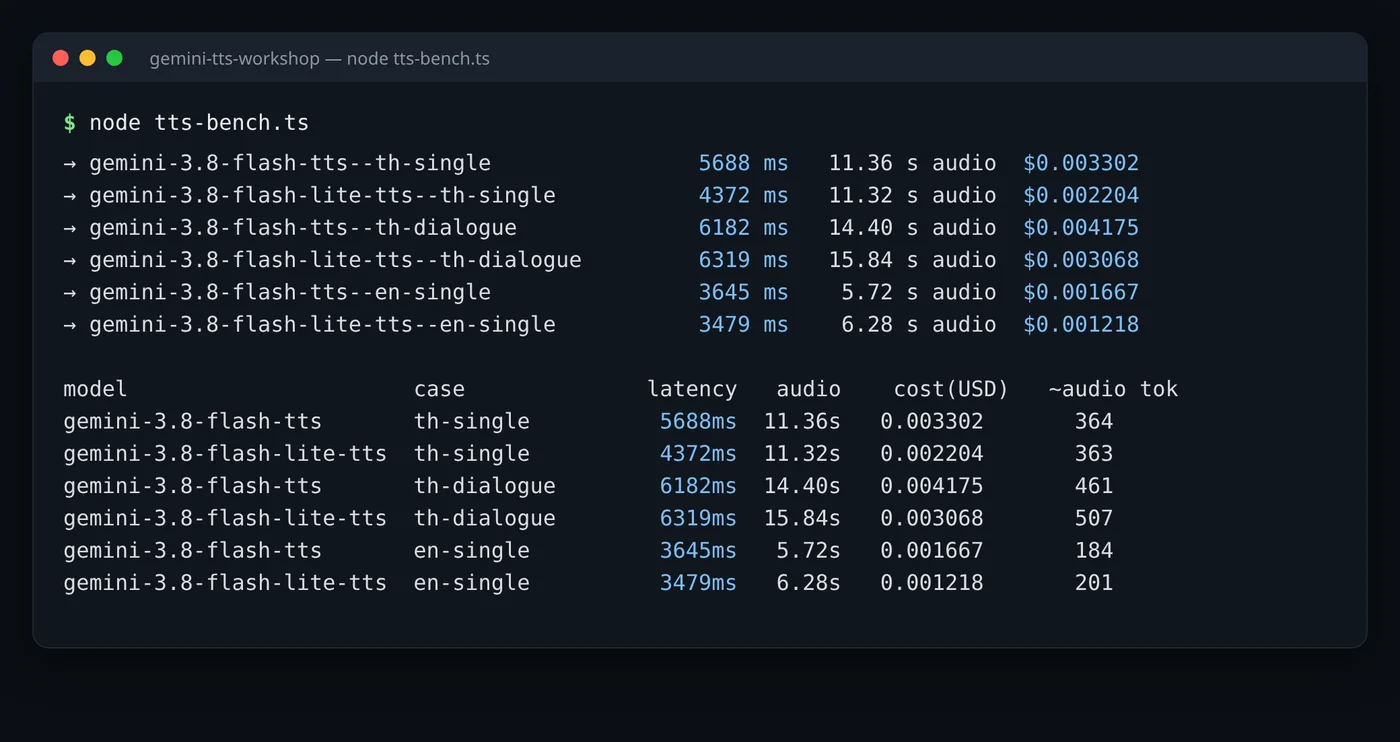
Task: Click the yellow minimize window button
Action: coord(87,58)
